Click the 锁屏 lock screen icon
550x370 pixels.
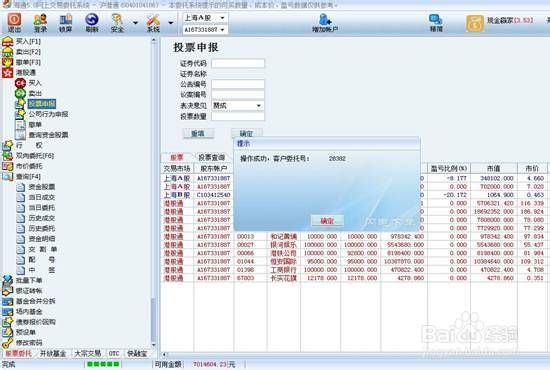66,22
